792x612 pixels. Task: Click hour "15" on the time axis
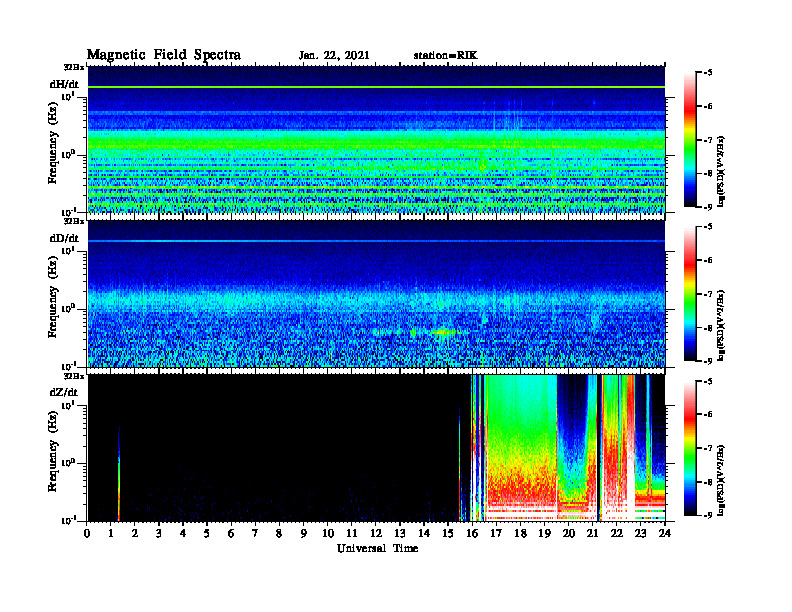(448, 533)
